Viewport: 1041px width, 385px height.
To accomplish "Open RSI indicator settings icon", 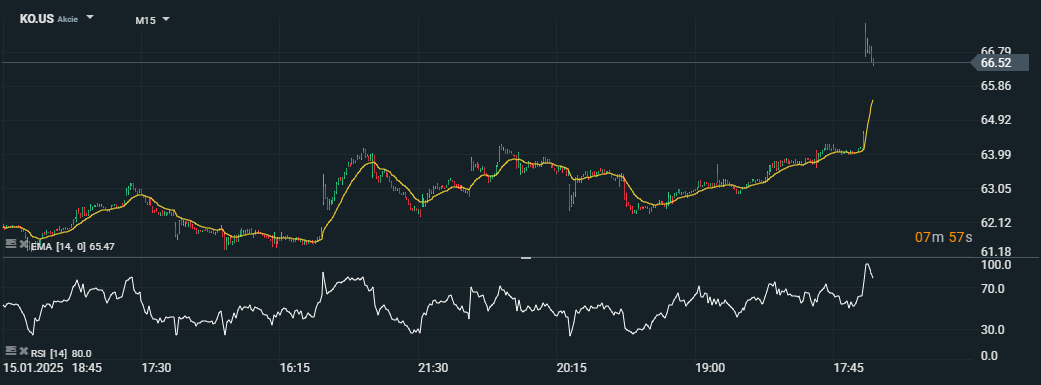I will [x=10, y=350].
